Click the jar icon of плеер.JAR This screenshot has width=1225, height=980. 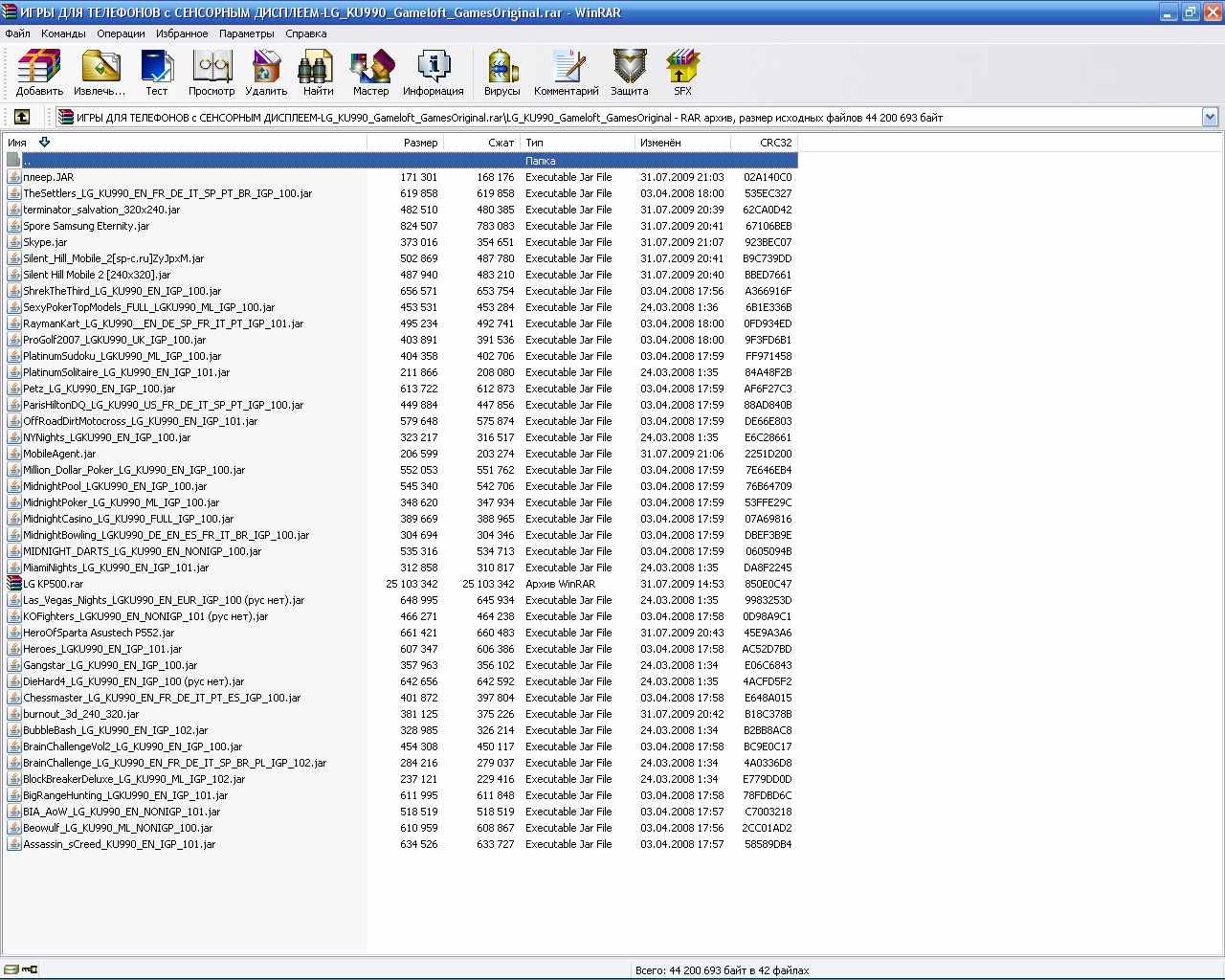coord(14,177)
